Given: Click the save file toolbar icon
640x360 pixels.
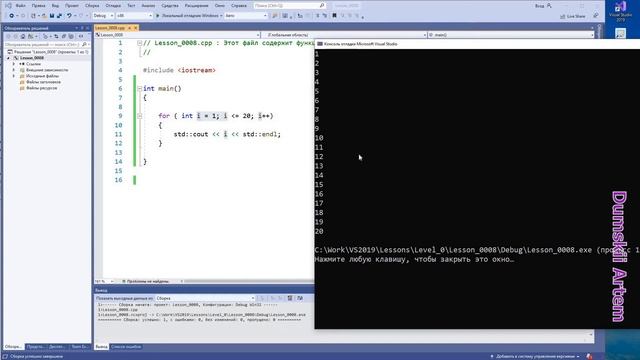Looking at the screenshot, I should [52, 16].
